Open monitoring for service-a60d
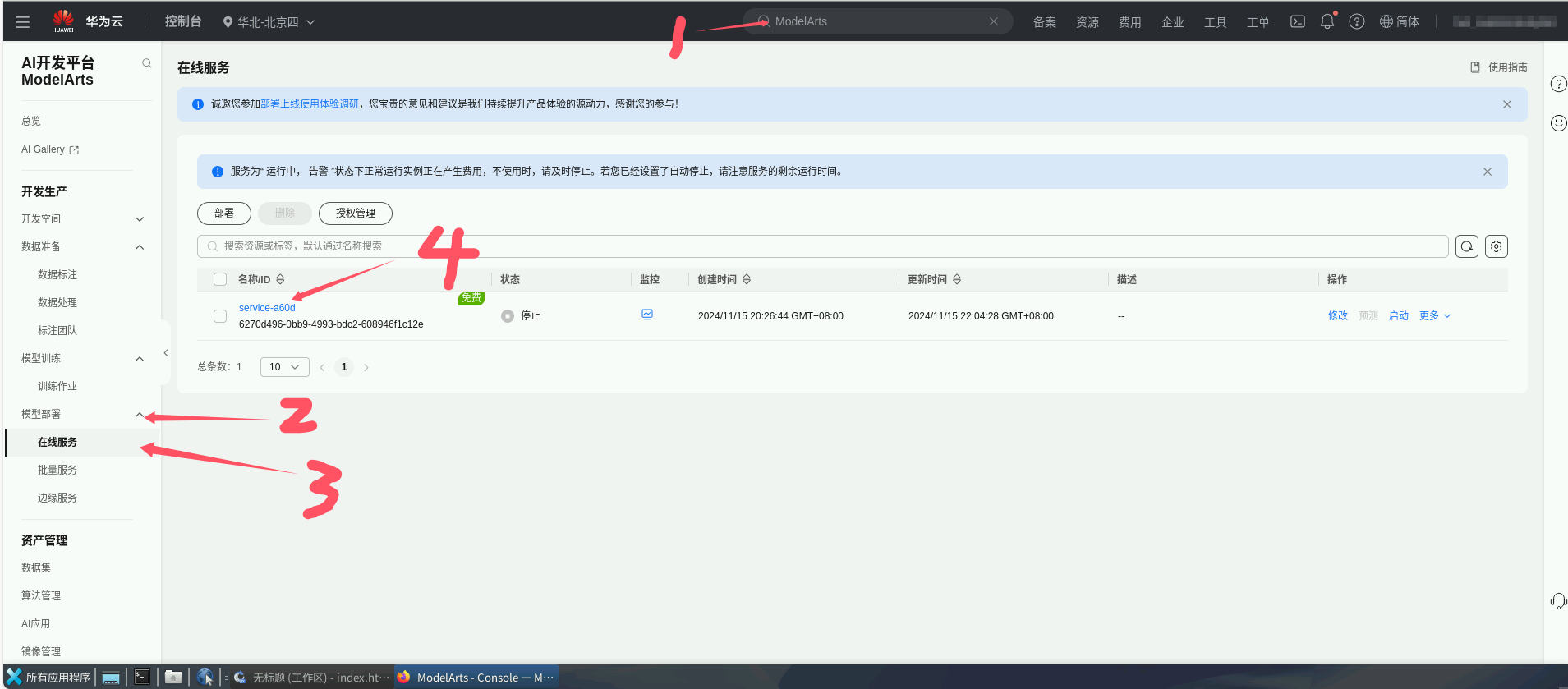 tap(647, 315)
